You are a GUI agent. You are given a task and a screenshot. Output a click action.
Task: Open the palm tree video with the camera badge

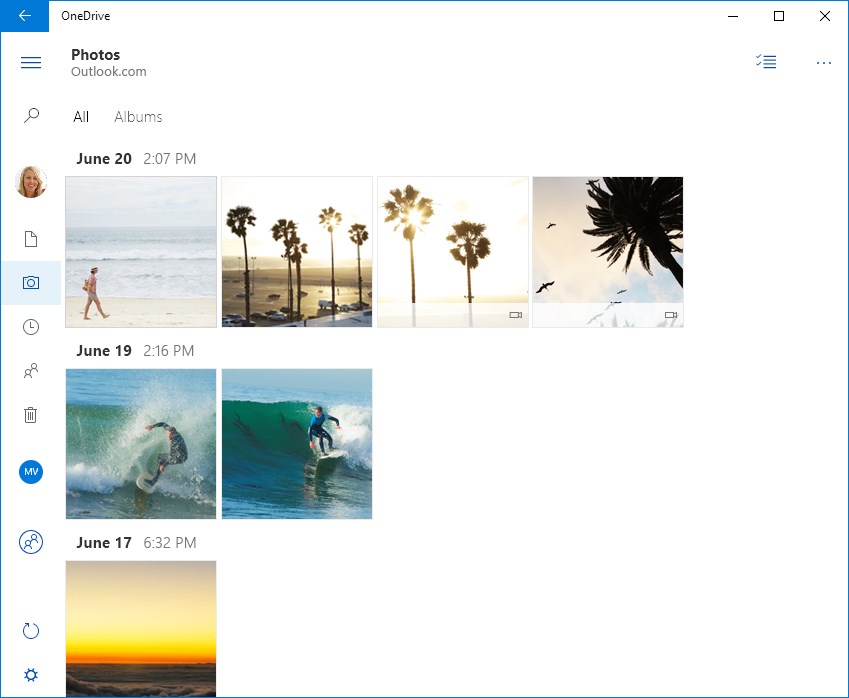click(451, 251)
